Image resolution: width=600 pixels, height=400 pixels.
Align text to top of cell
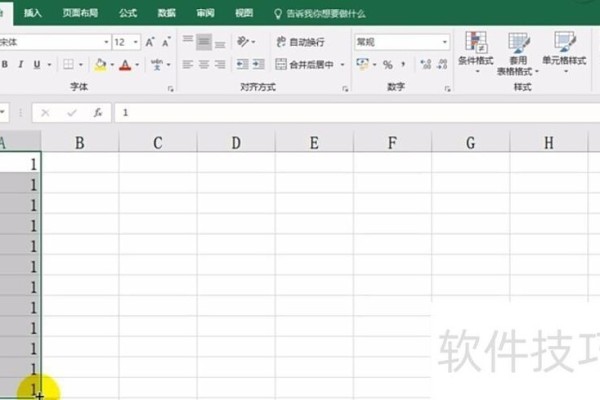tap(188, 42)
